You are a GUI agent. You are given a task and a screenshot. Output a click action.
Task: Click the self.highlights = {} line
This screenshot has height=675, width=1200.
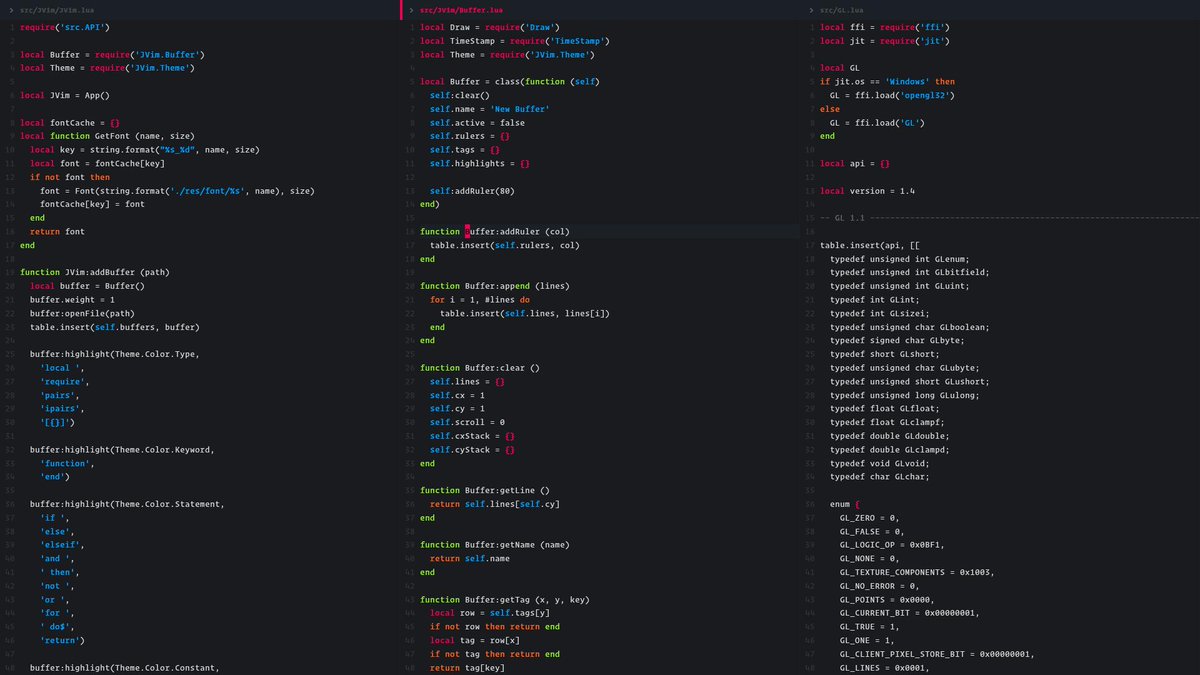tap(480, 163)
